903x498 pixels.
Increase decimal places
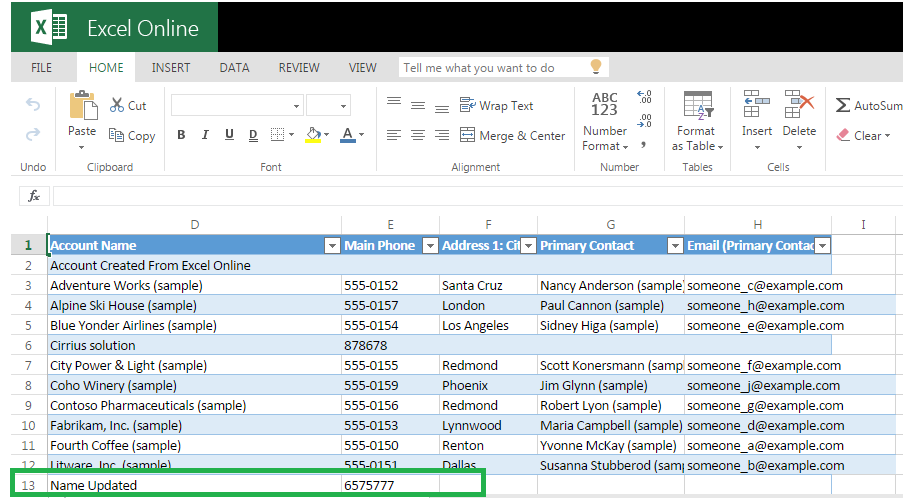[644, 96]
